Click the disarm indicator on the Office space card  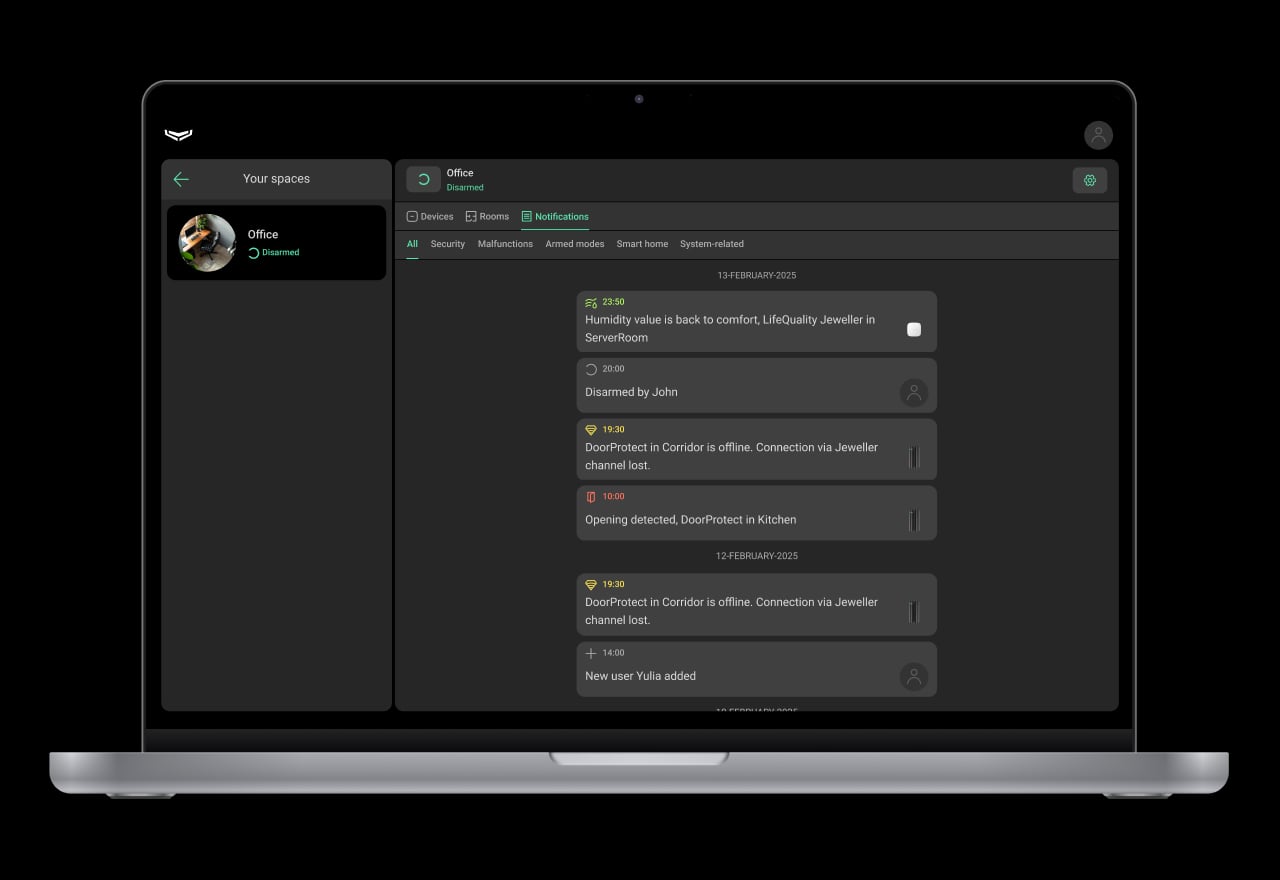(254, 252)
